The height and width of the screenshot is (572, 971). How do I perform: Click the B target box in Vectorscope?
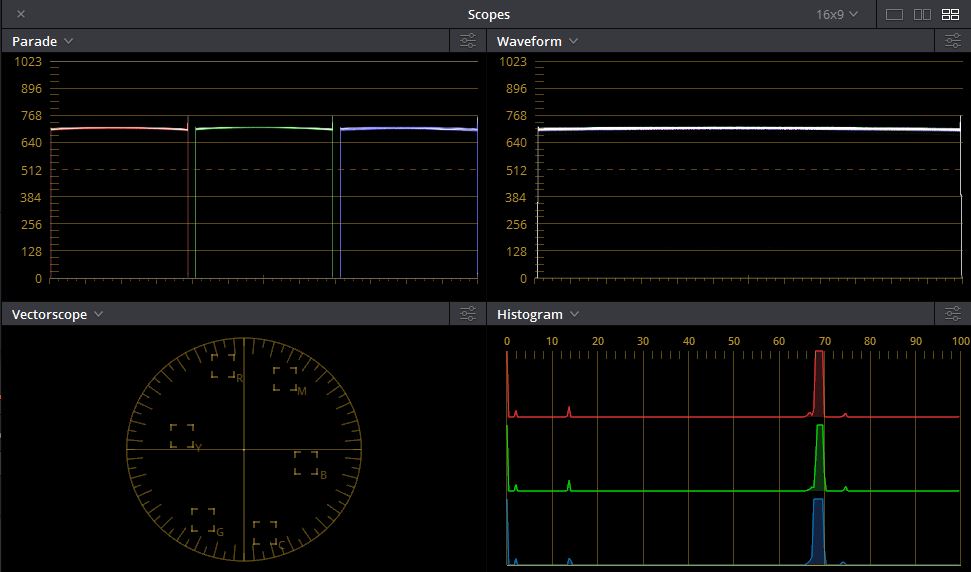[306, 462]
